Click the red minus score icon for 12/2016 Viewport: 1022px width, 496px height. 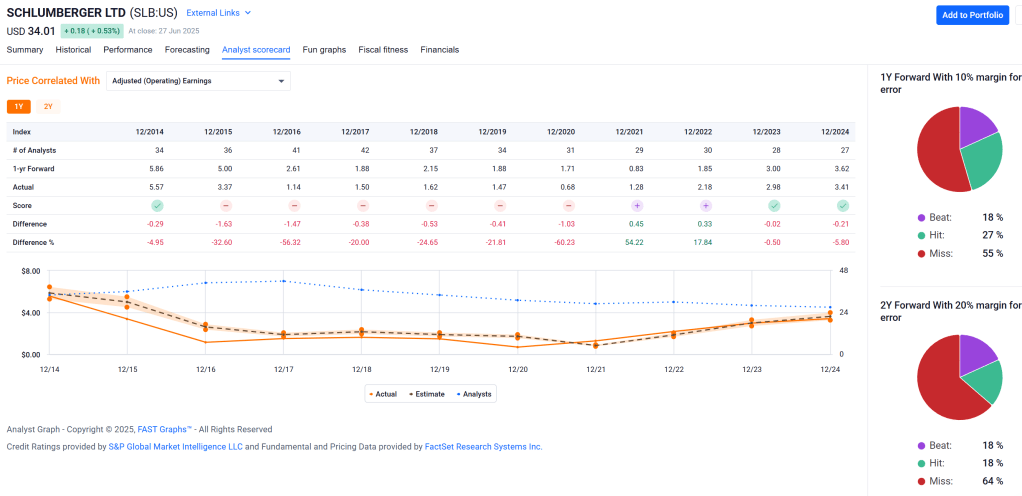[295, 205]
